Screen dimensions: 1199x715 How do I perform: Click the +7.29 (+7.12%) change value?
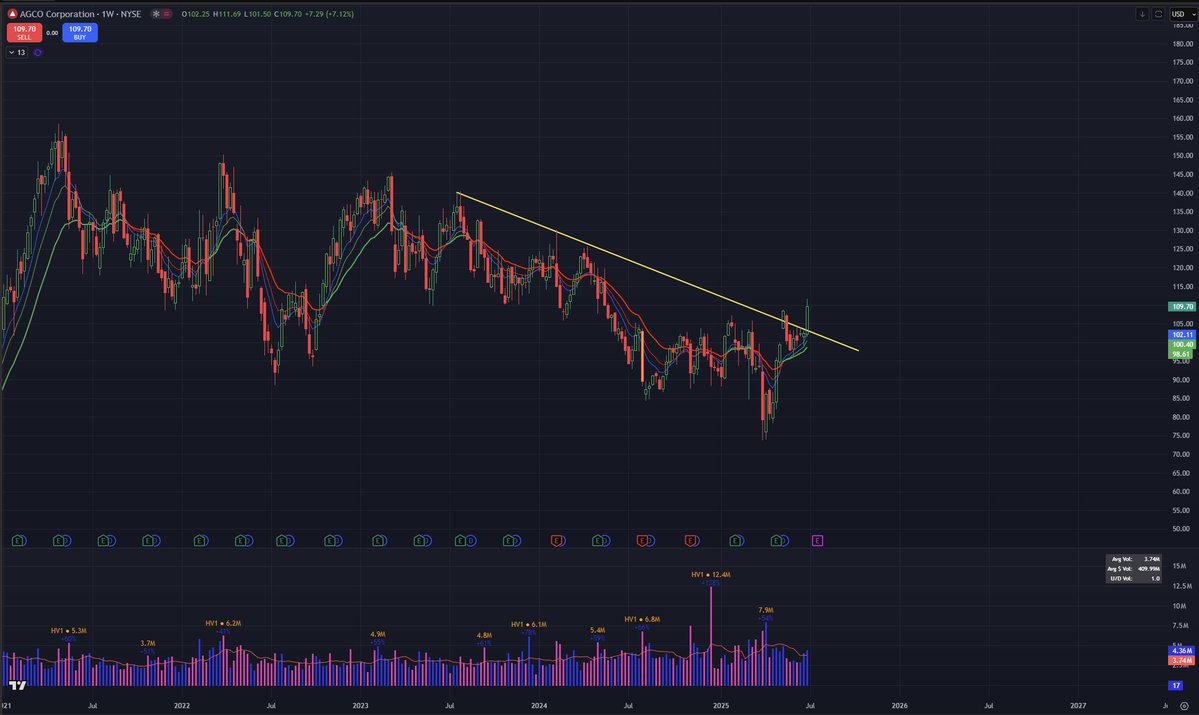pos(330,14)
